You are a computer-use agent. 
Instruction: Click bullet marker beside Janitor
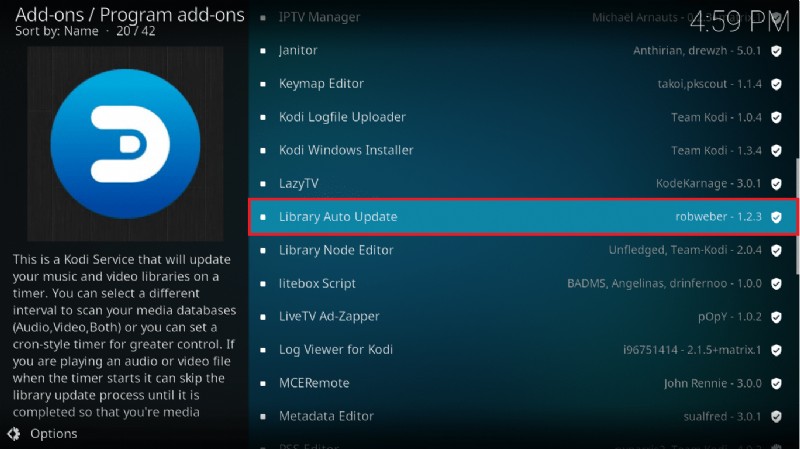point(263,51)
